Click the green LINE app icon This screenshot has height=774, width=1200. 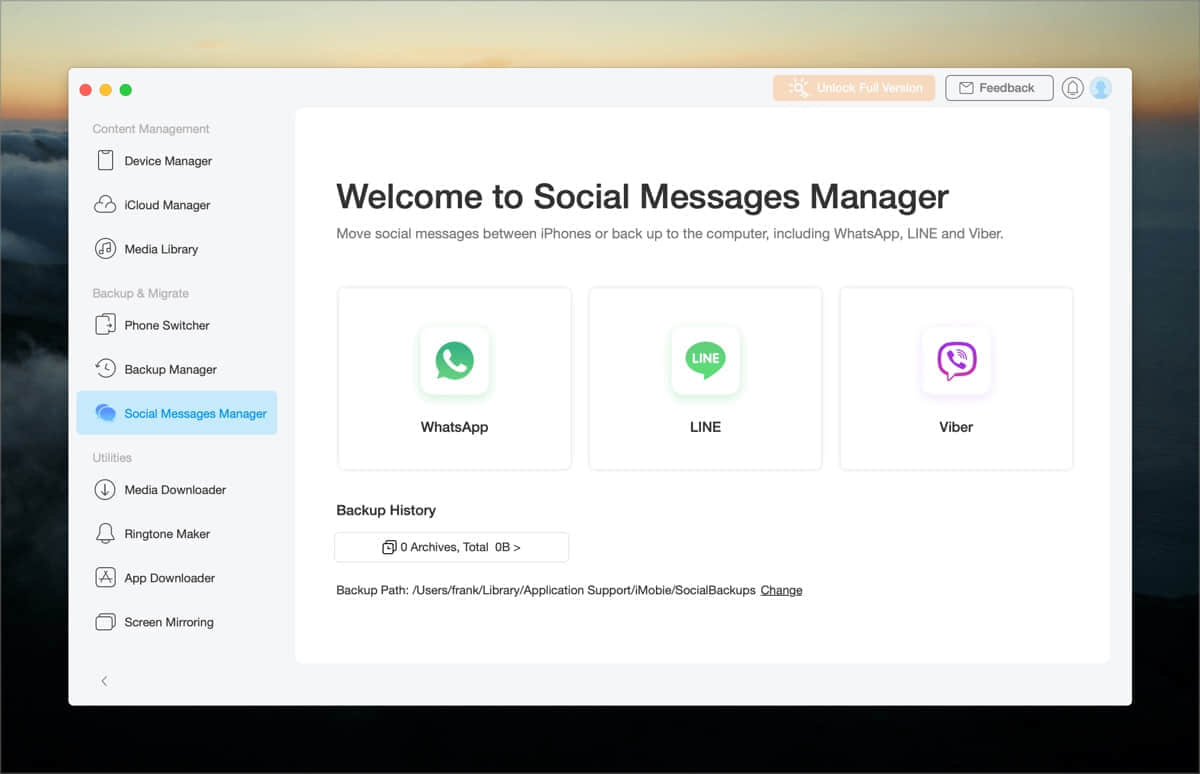point(705,360)
